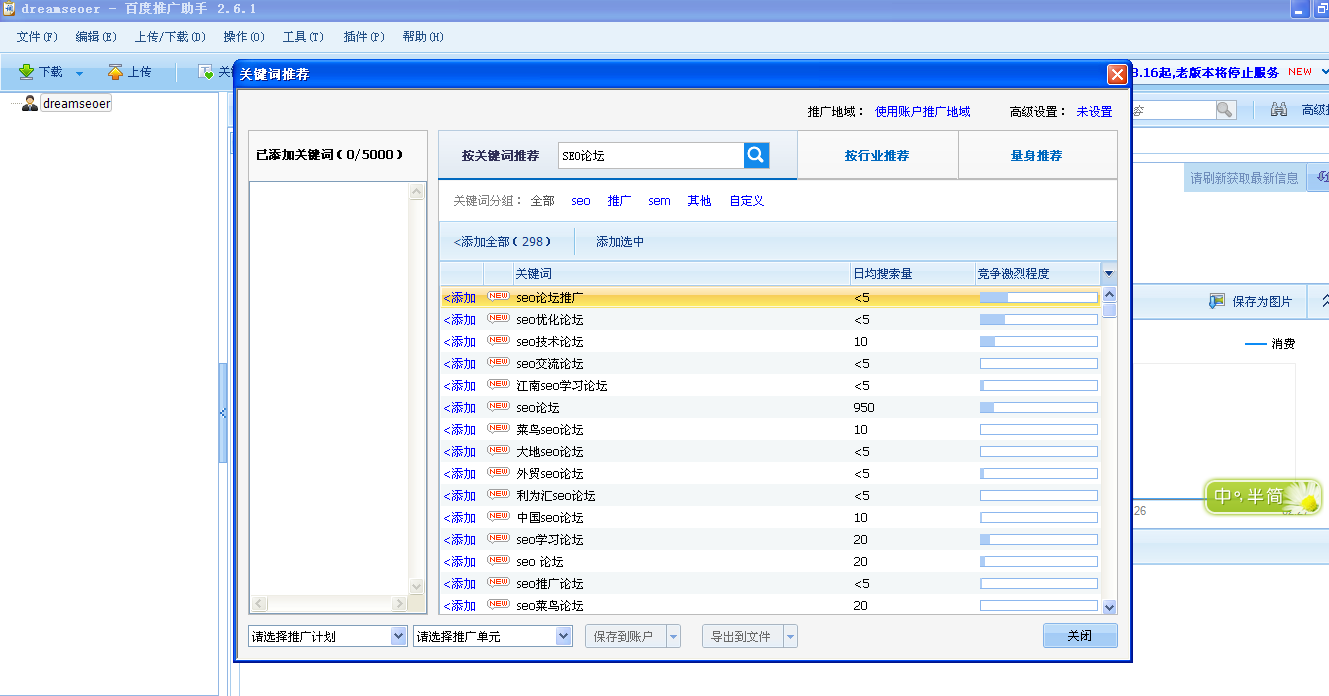Image resolution: width=1329 pixels, height=696 pixels.
Task: Switch to the 按关键词推荐 tab
Action: pos(500,156)
